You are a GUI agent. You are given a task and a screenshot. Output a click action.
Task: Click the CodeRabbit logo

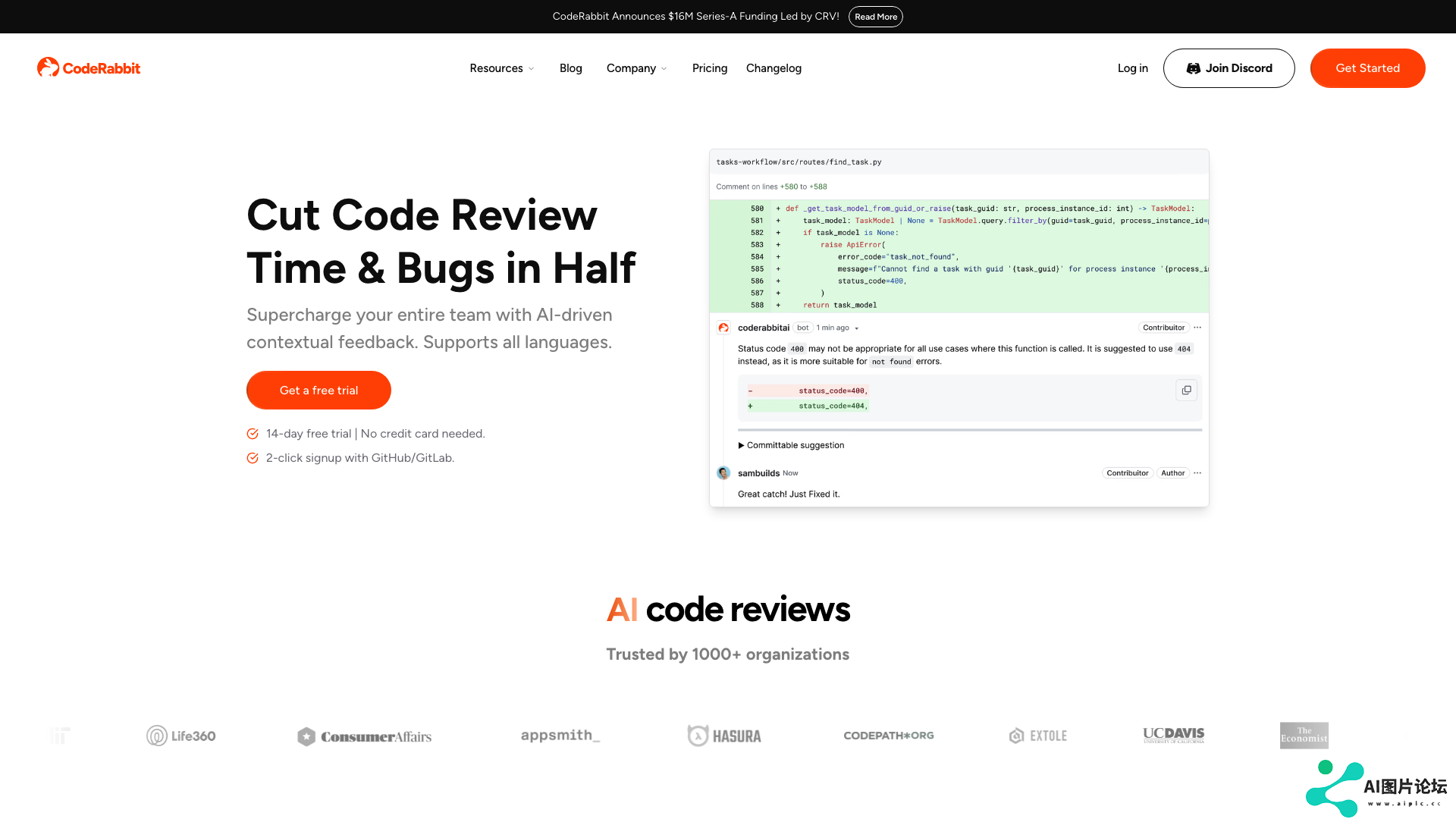[x=89, y=68]
